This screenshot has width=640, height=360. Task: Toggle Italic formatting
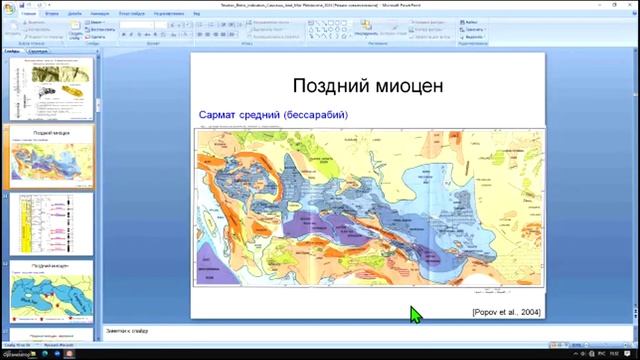click(131, 35)
